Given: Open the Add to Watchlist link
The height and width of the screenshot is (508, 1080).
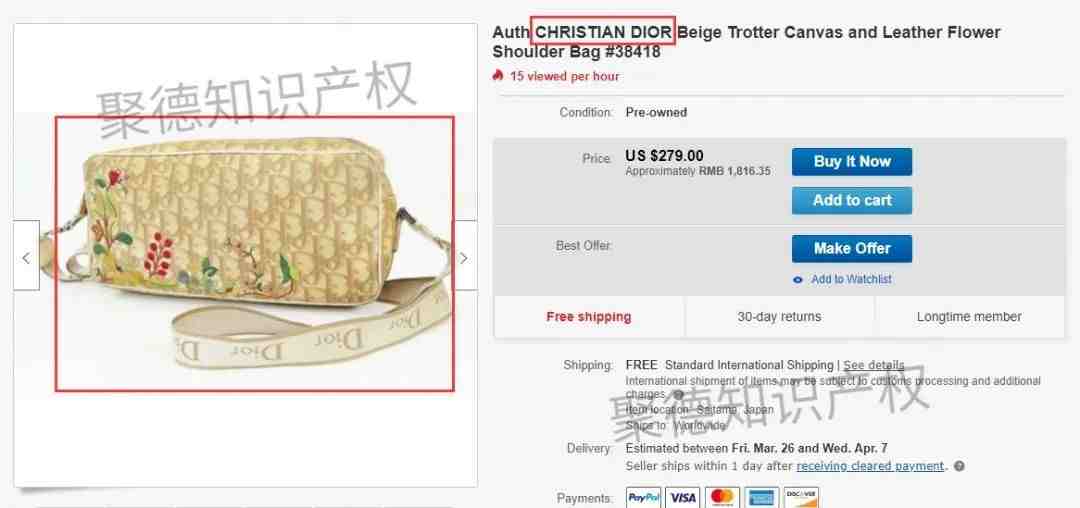Looking at the screenshot, I should point(851,279).
